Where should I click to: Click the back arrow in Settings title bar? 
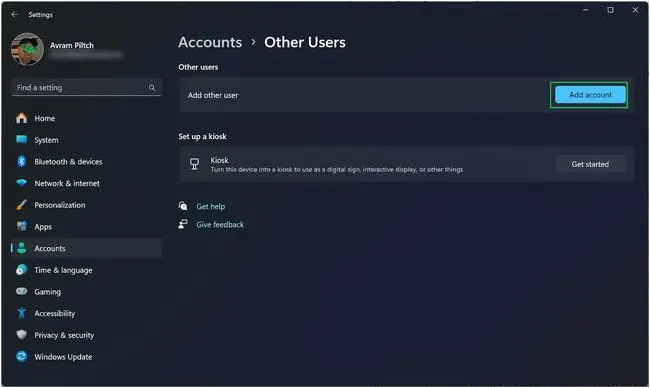15,15
